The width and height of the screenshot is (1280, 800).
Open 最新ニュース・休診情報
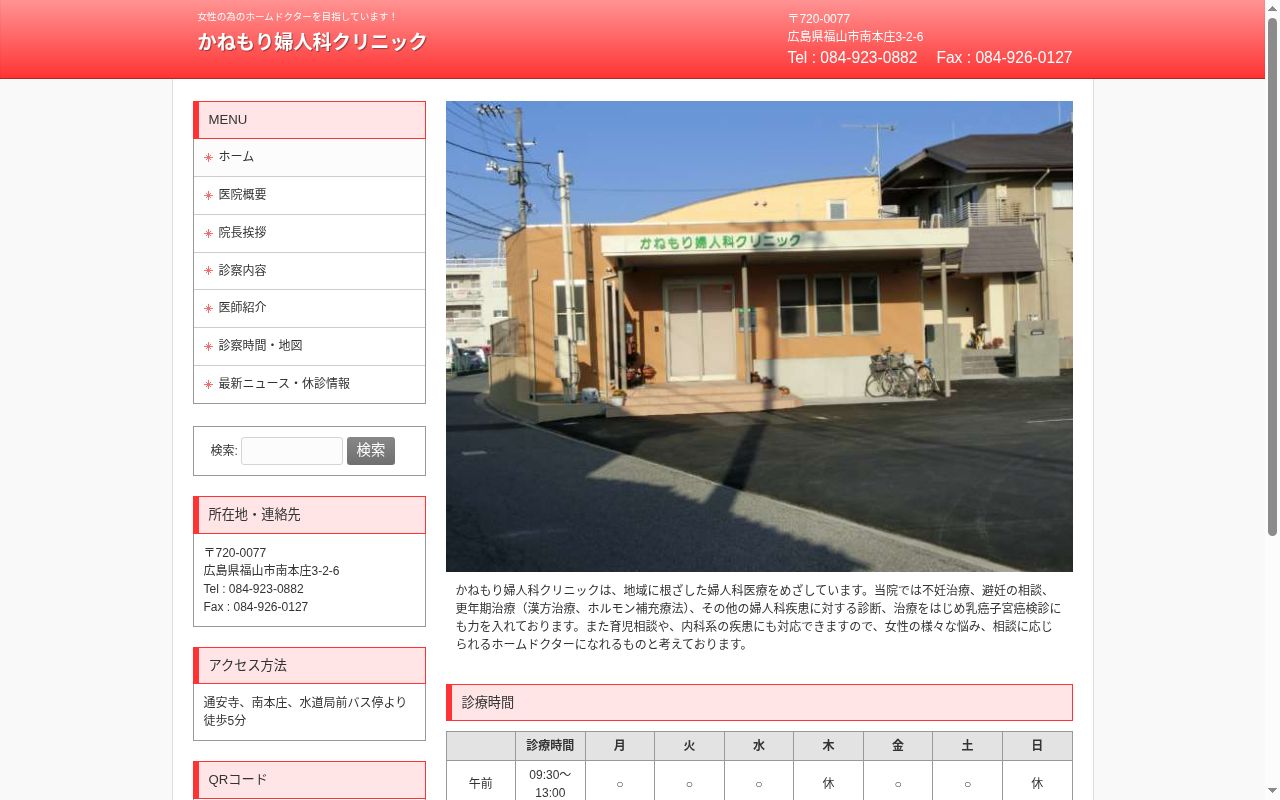(309, 384)
